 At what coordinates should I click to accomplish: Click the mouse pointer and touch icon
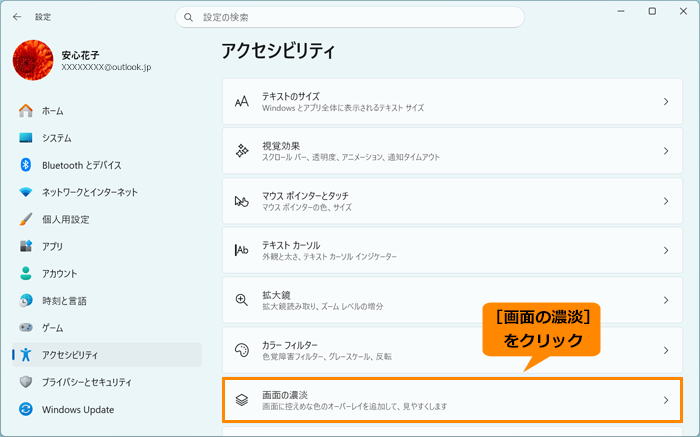[x=242, y=201]
